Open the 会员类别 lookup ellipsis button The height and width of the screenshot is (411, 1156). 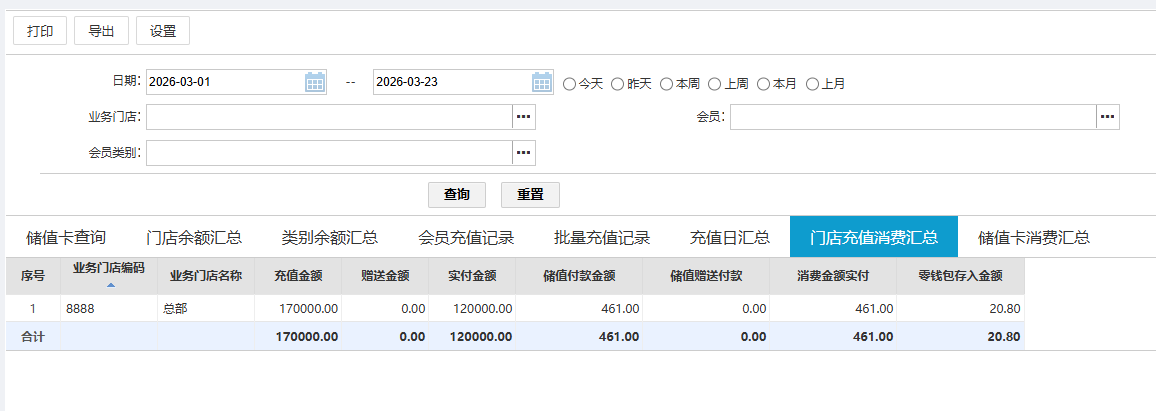click(x=523, y=152)
